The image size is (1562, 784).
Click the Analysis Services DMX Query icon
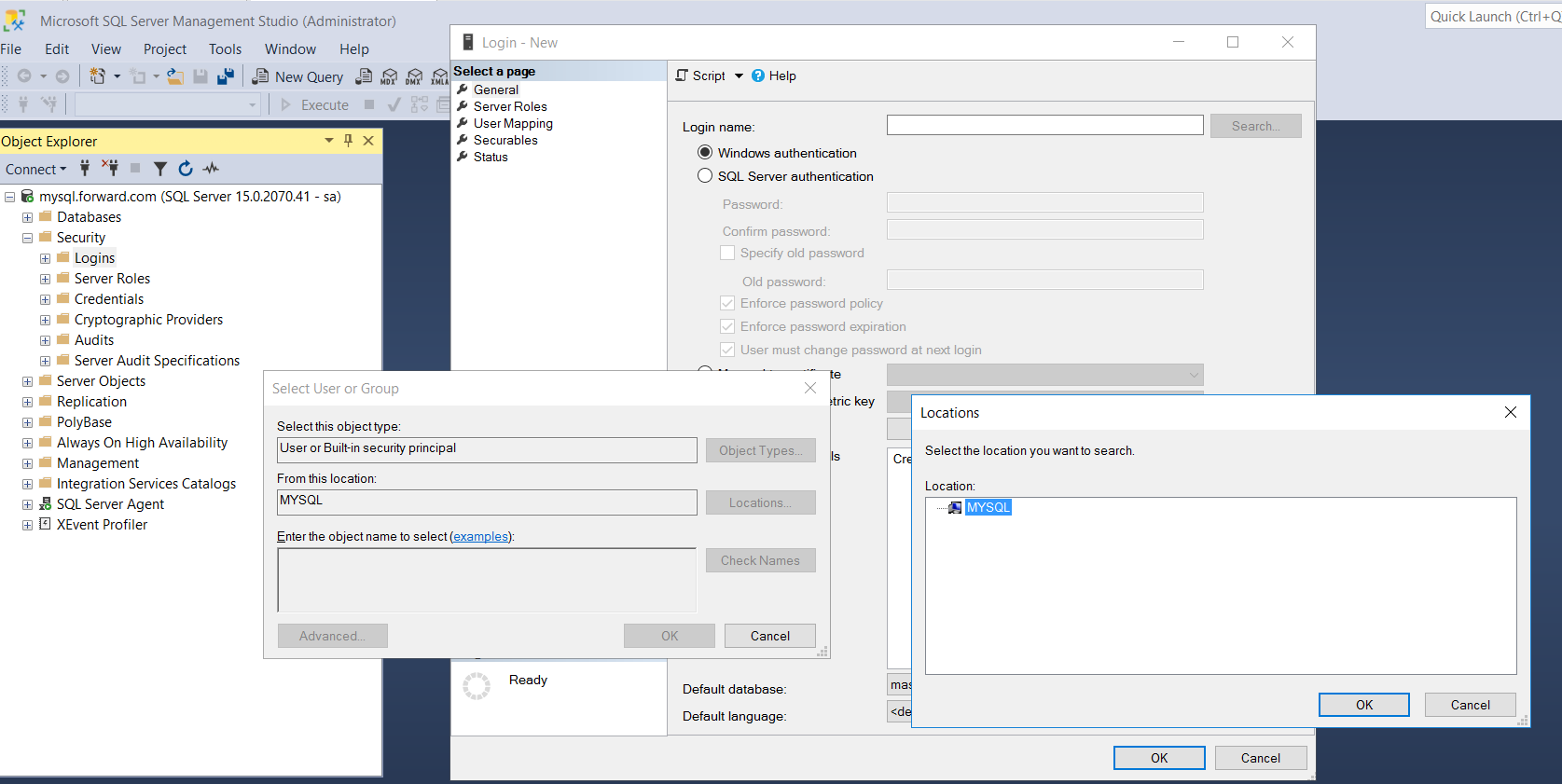414,76
